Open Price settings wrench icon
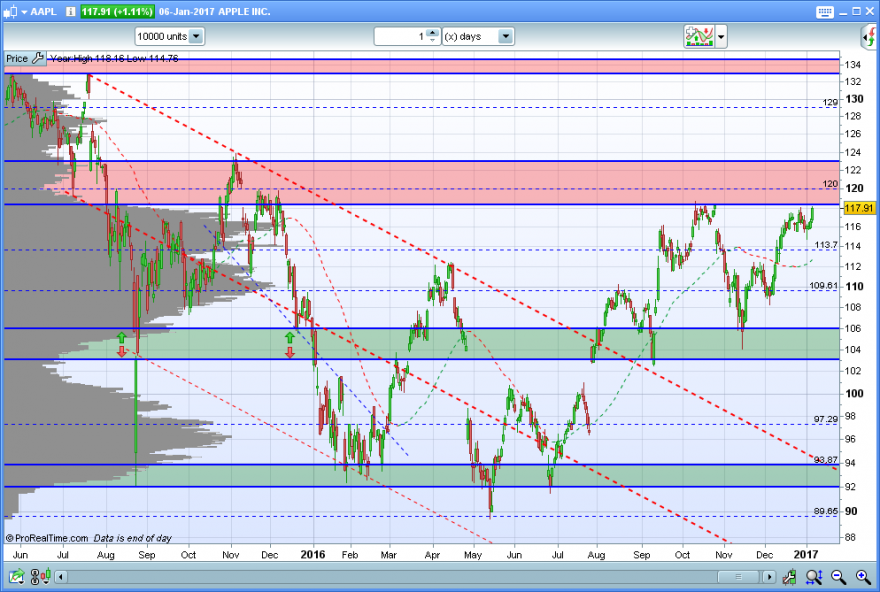The width and height of the screenshot is (880, 592). [x=37, y=58]
